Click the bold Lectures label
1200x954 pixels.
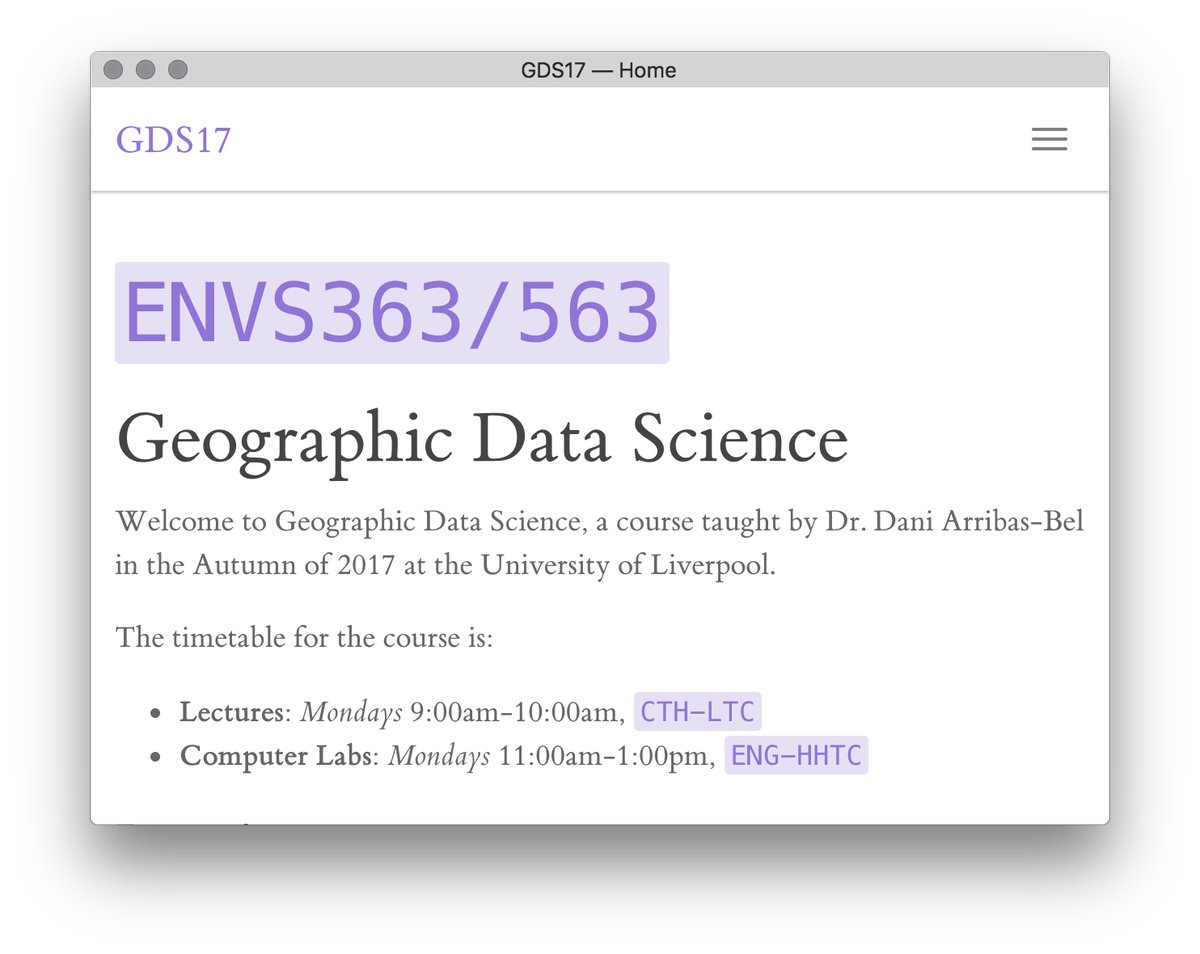coord(232,712)
